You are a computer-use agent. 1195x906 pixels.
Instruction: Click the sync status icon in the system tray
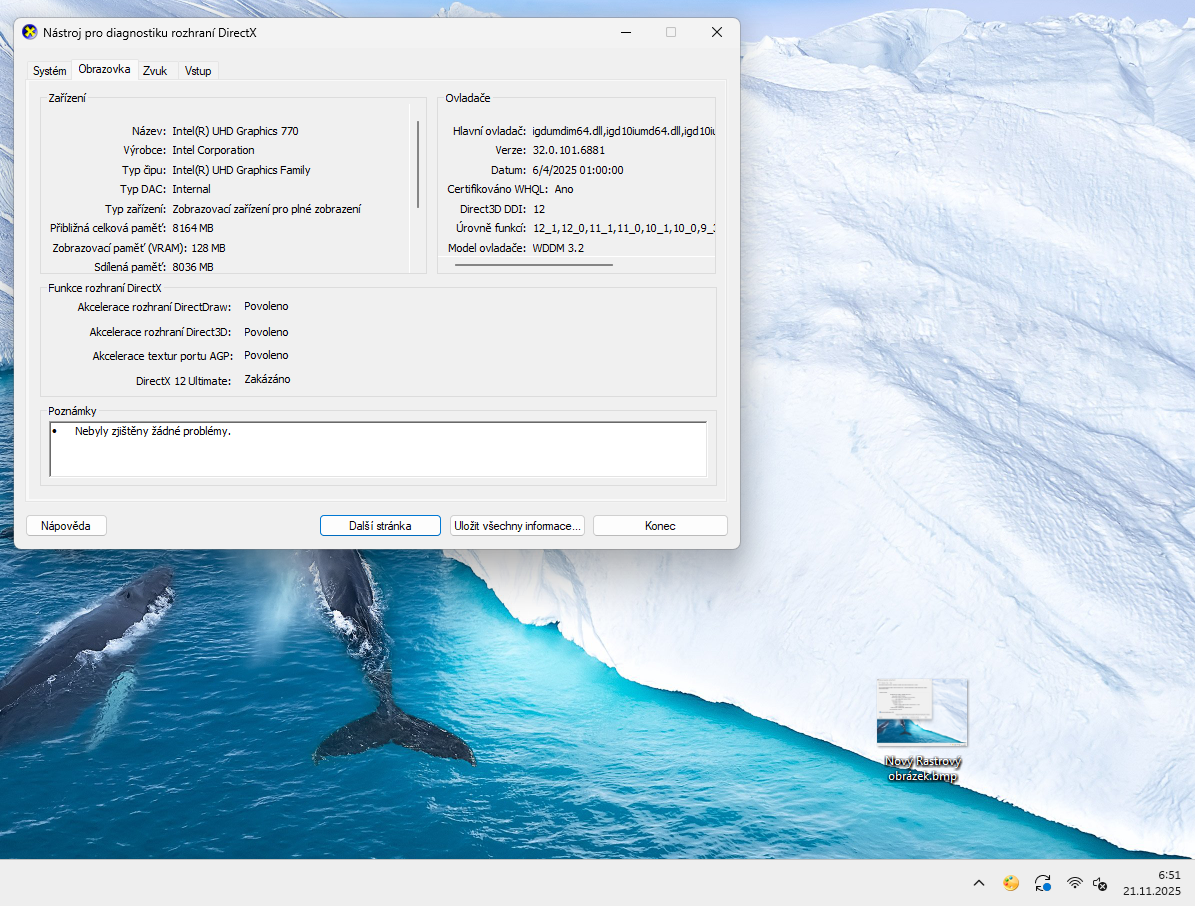click(1042, 883)
